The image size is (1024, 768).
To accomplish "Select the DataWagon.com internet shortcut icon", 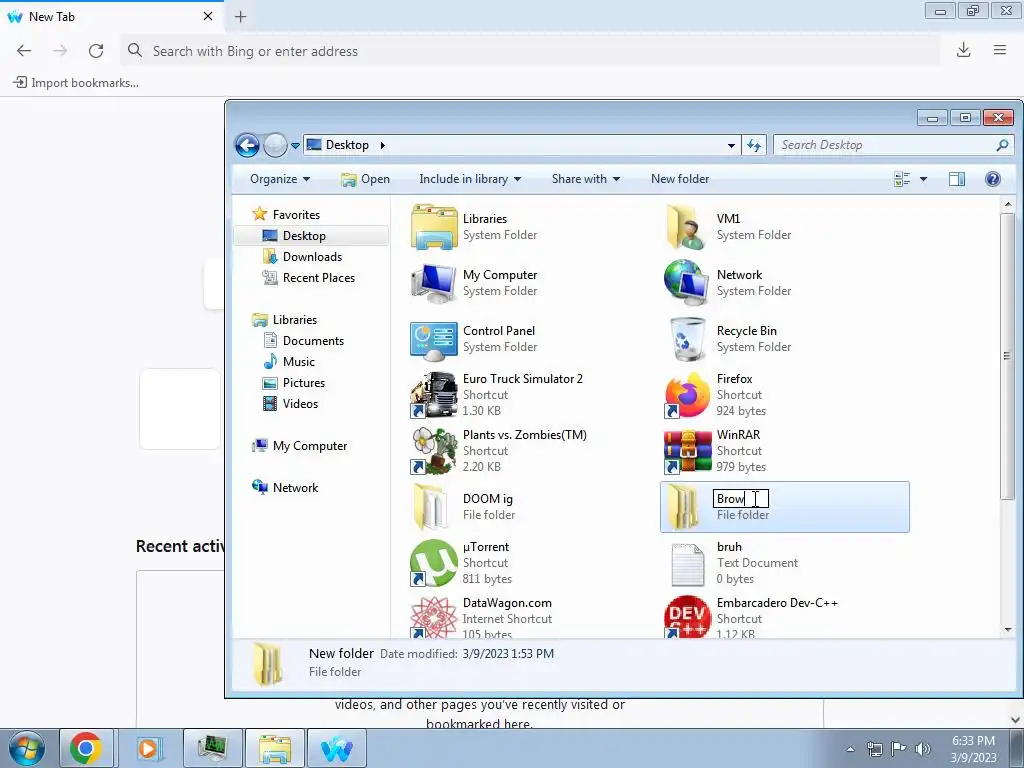I will [x=434, y=616].
